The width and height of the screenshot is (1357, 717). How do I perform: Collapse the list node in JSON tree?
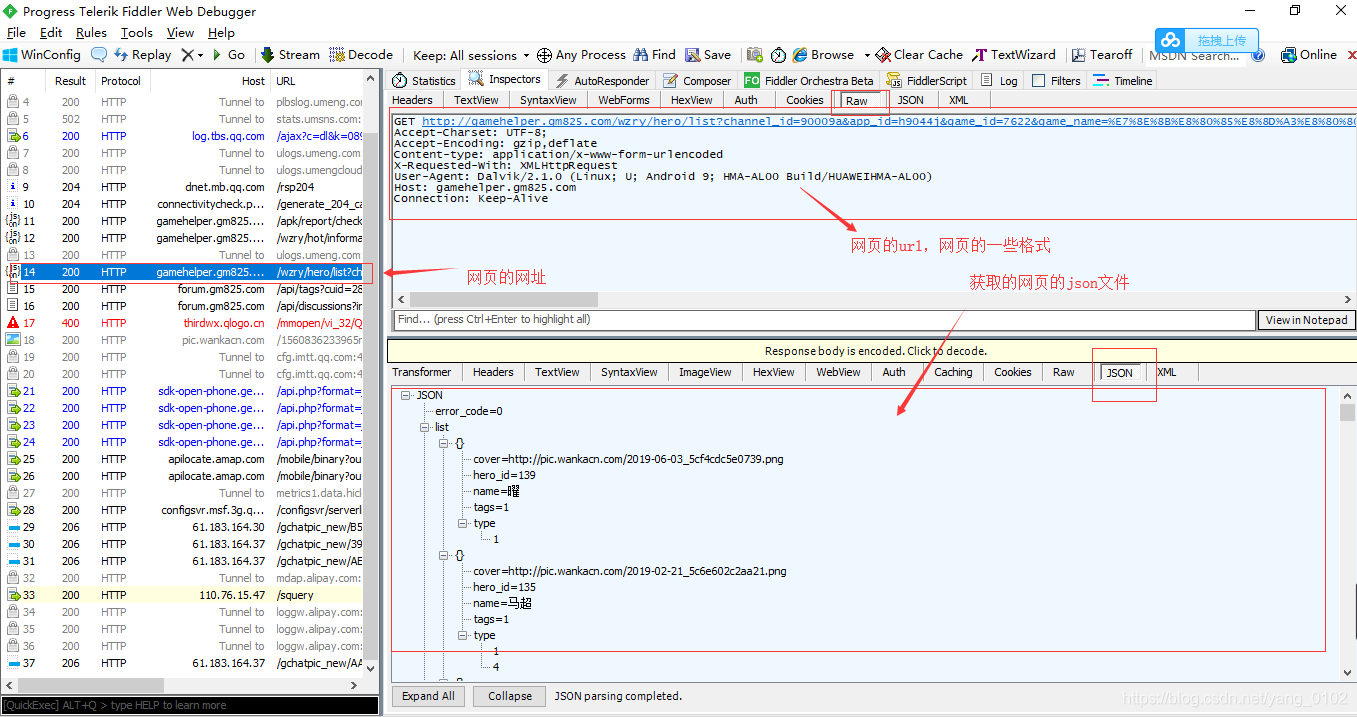pos(425,427)
